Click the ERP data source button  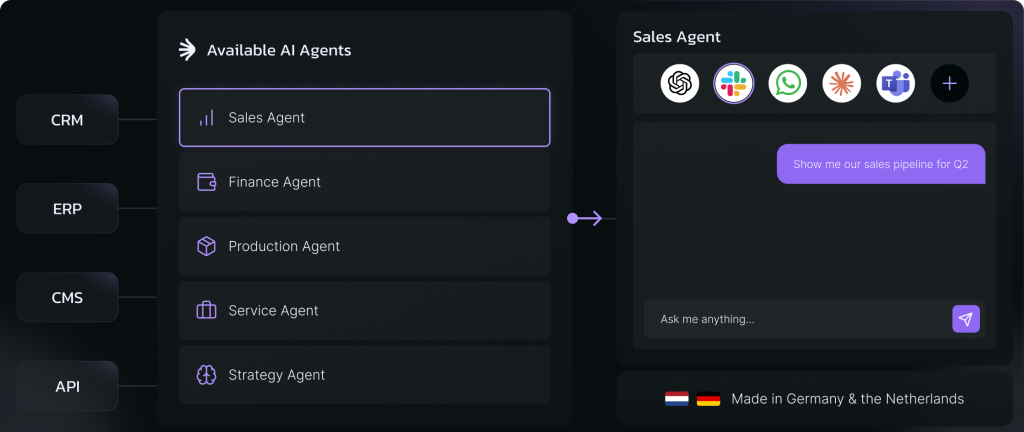pyautogui.click(x=67, y=209)
